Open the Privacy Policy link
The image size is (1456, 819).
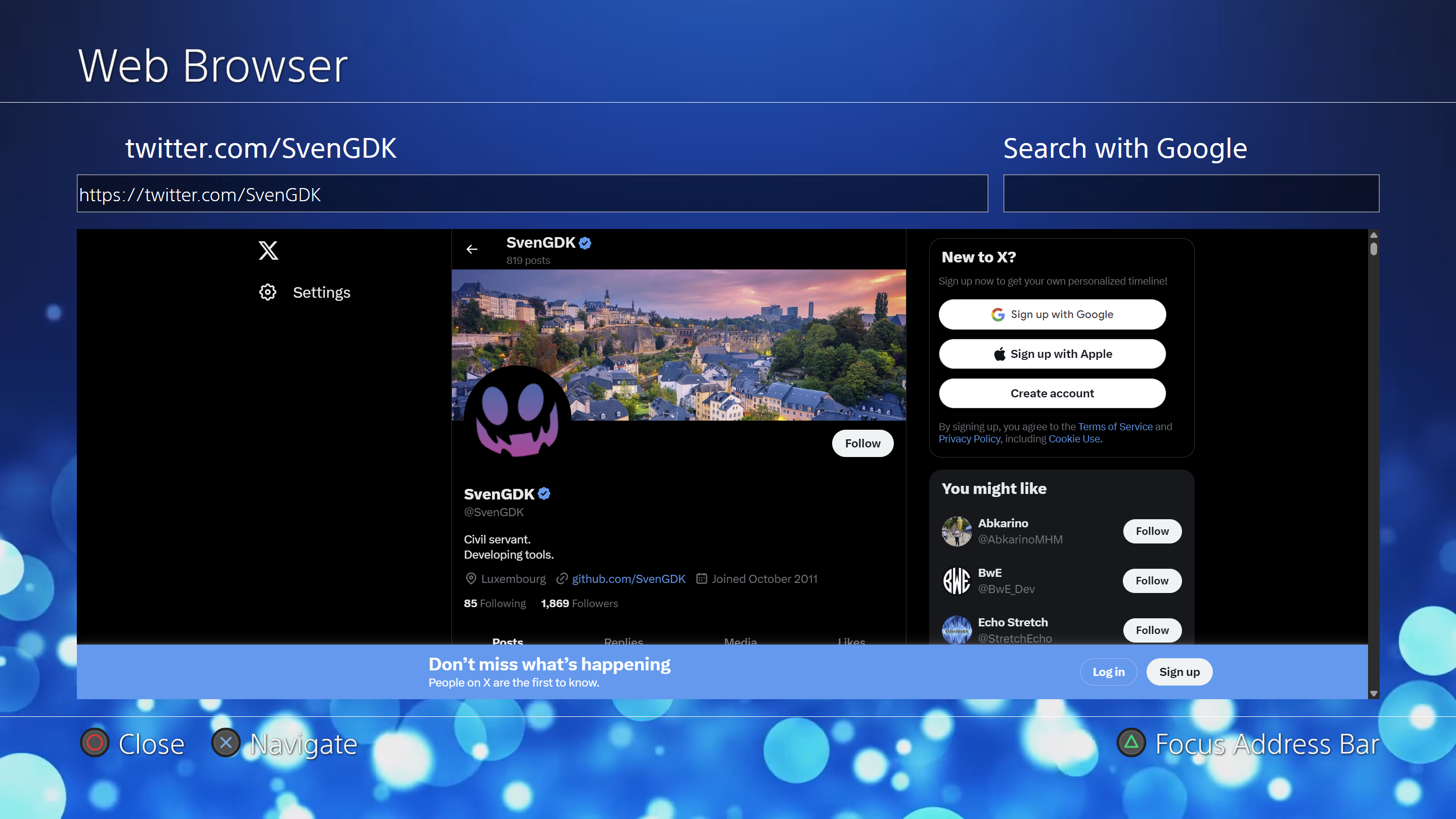(x=969, y=439)
